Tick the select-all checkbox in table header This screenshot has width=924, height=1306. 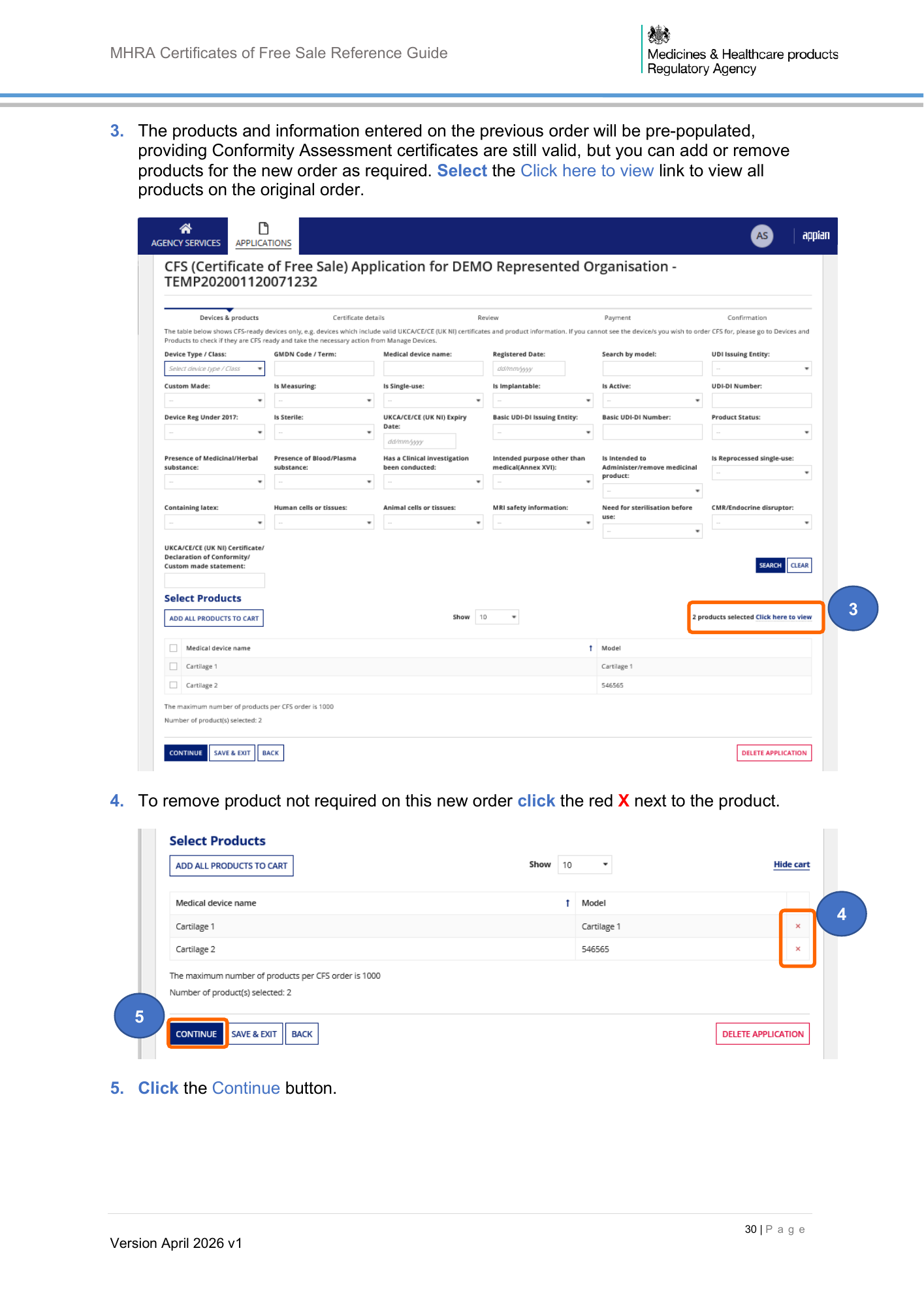tap(173, 648)
